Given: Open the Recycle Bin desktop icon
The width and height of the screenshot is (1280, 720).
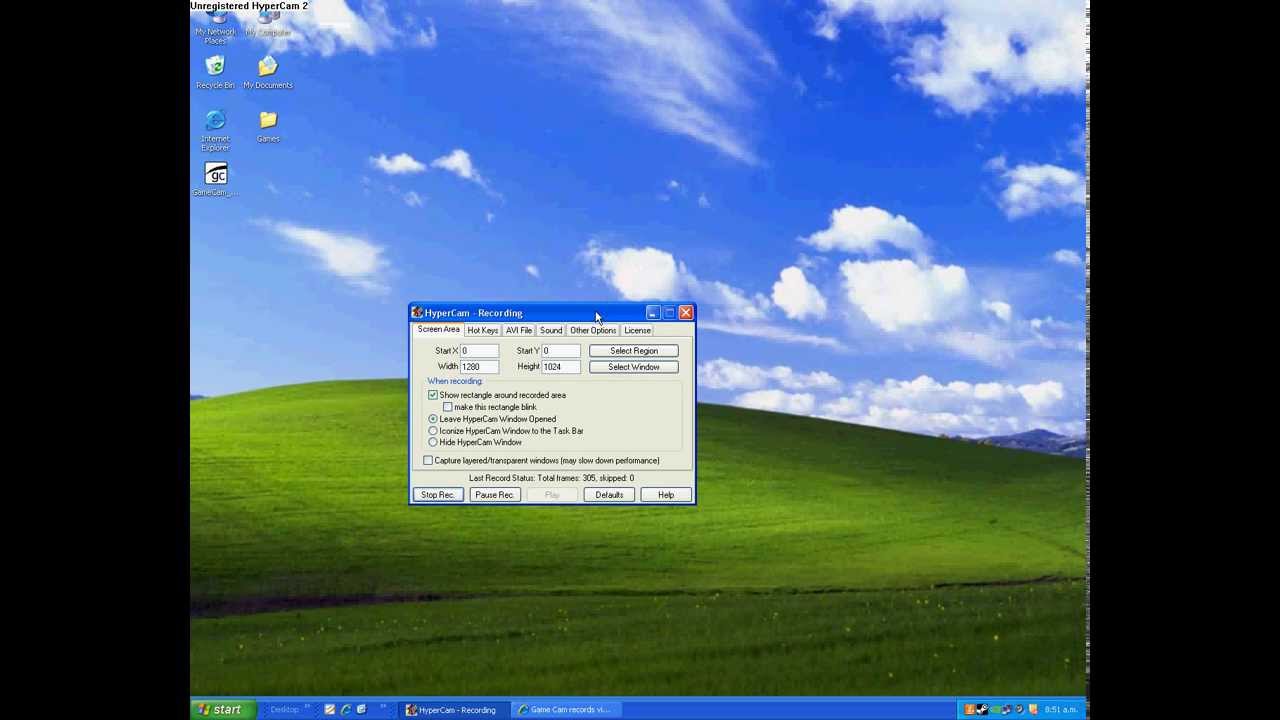Looking at the screenshot, I should (215, 72).
